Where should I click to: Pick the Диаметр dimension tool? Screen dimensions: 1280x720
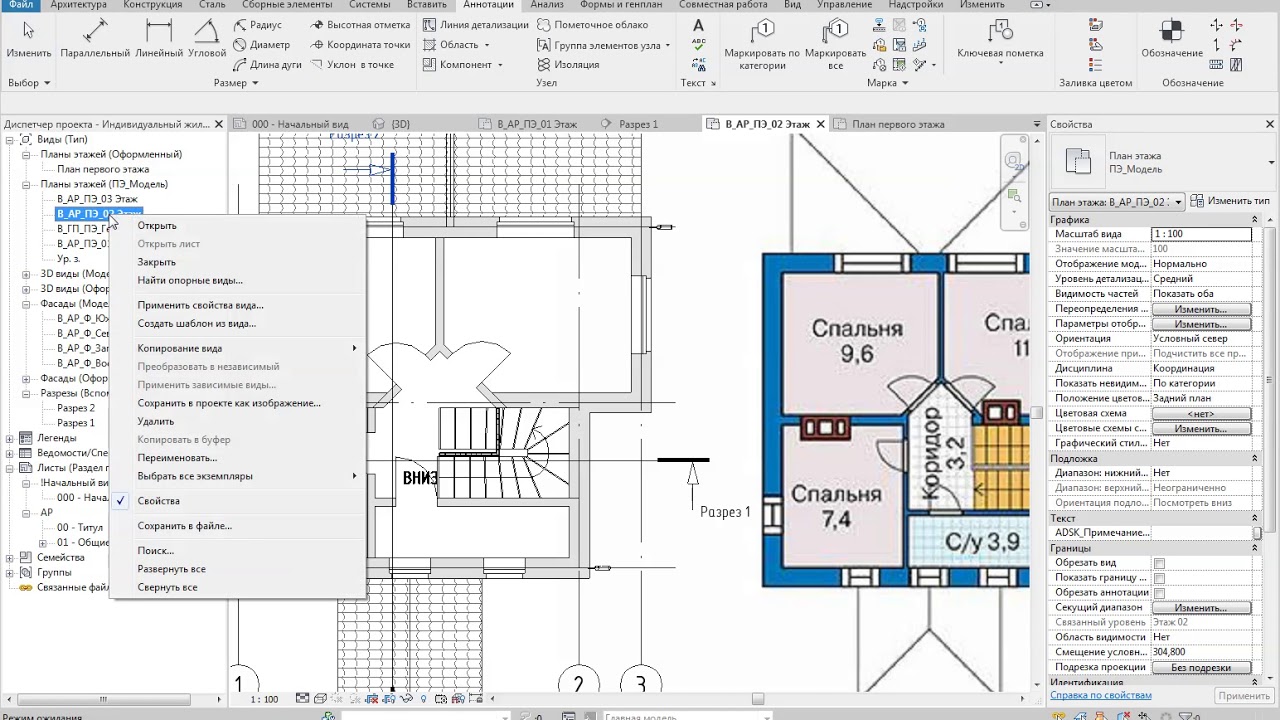click(262, 45)
